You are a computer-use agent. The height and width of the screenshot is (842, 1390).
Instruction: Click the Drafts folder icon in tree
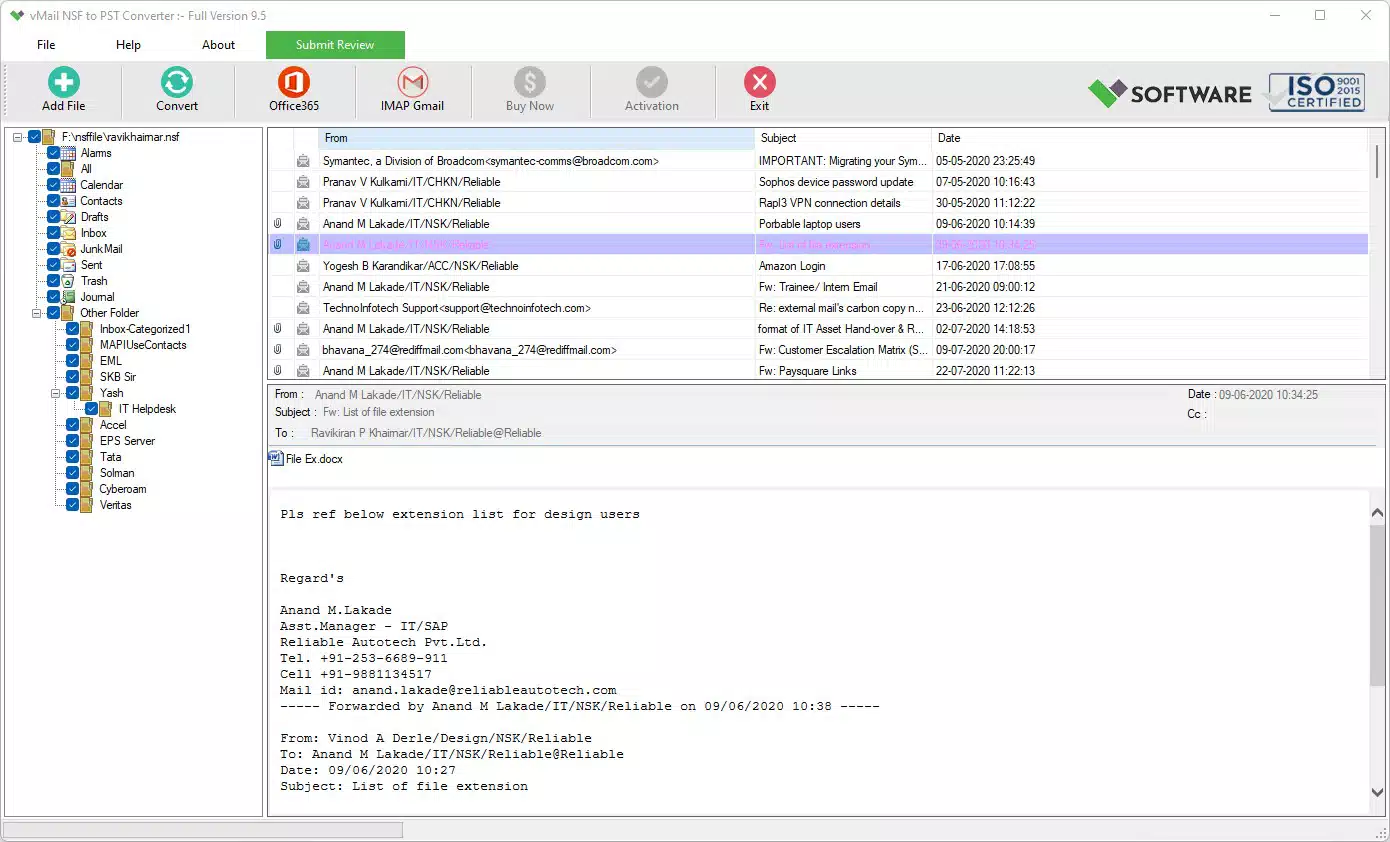coord(68,217)
